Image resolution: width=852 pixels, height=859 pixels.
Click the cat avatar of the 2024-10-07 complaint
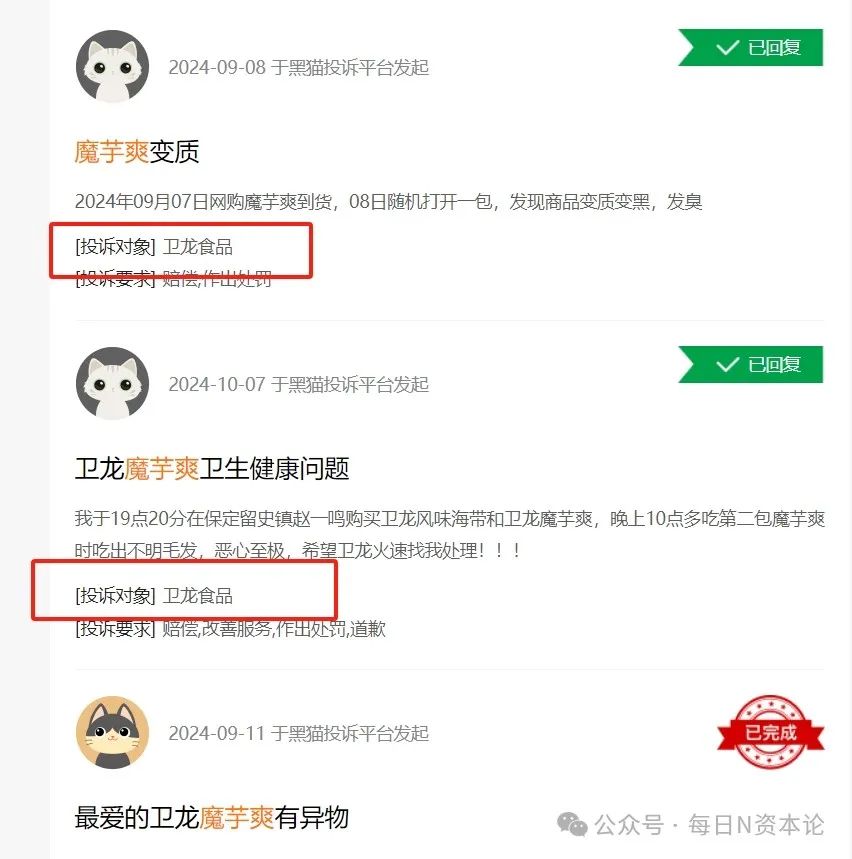[x=112, y=383]
